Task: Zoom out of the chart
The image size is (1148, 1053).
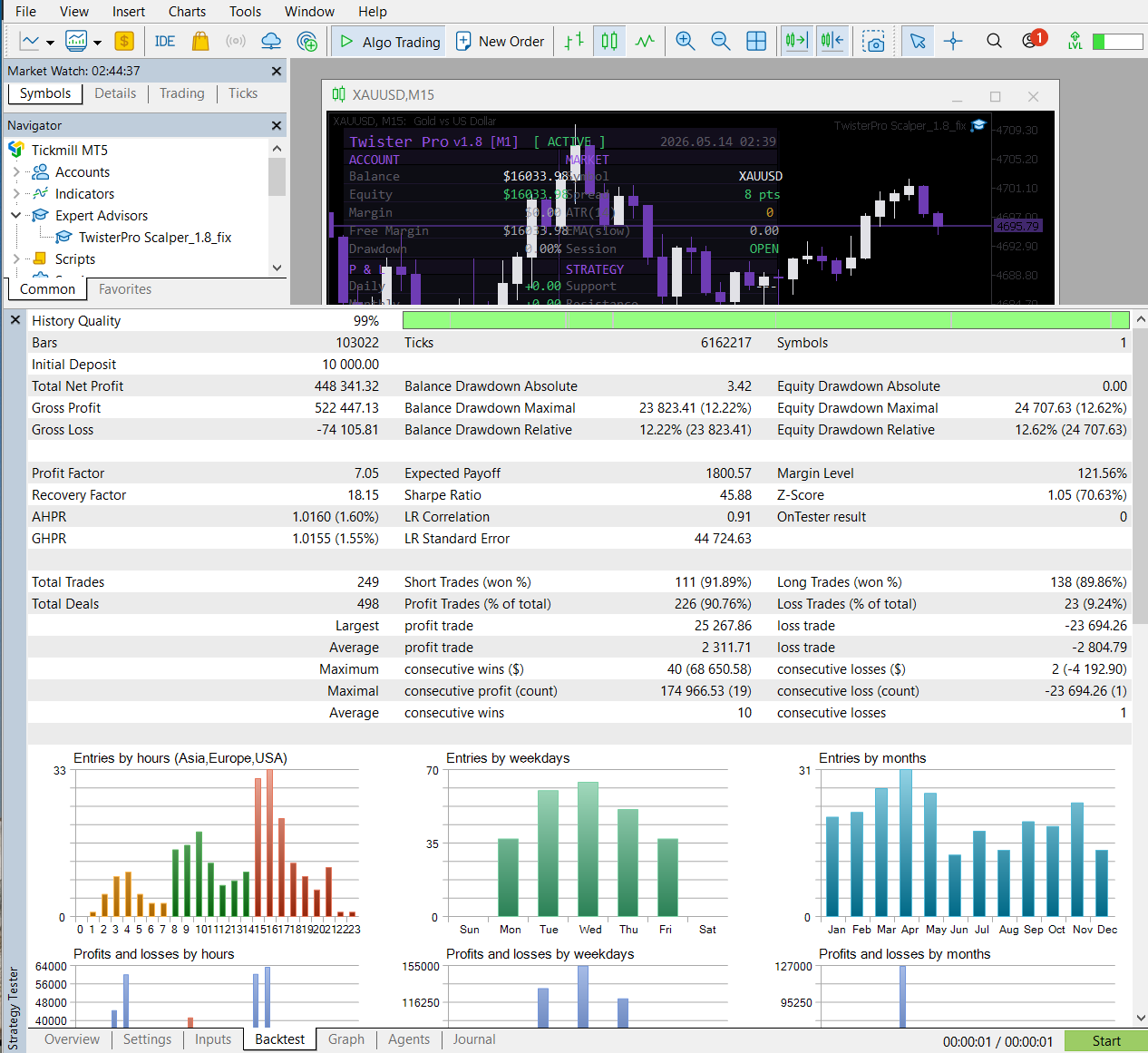Action: tap(721, 41)
